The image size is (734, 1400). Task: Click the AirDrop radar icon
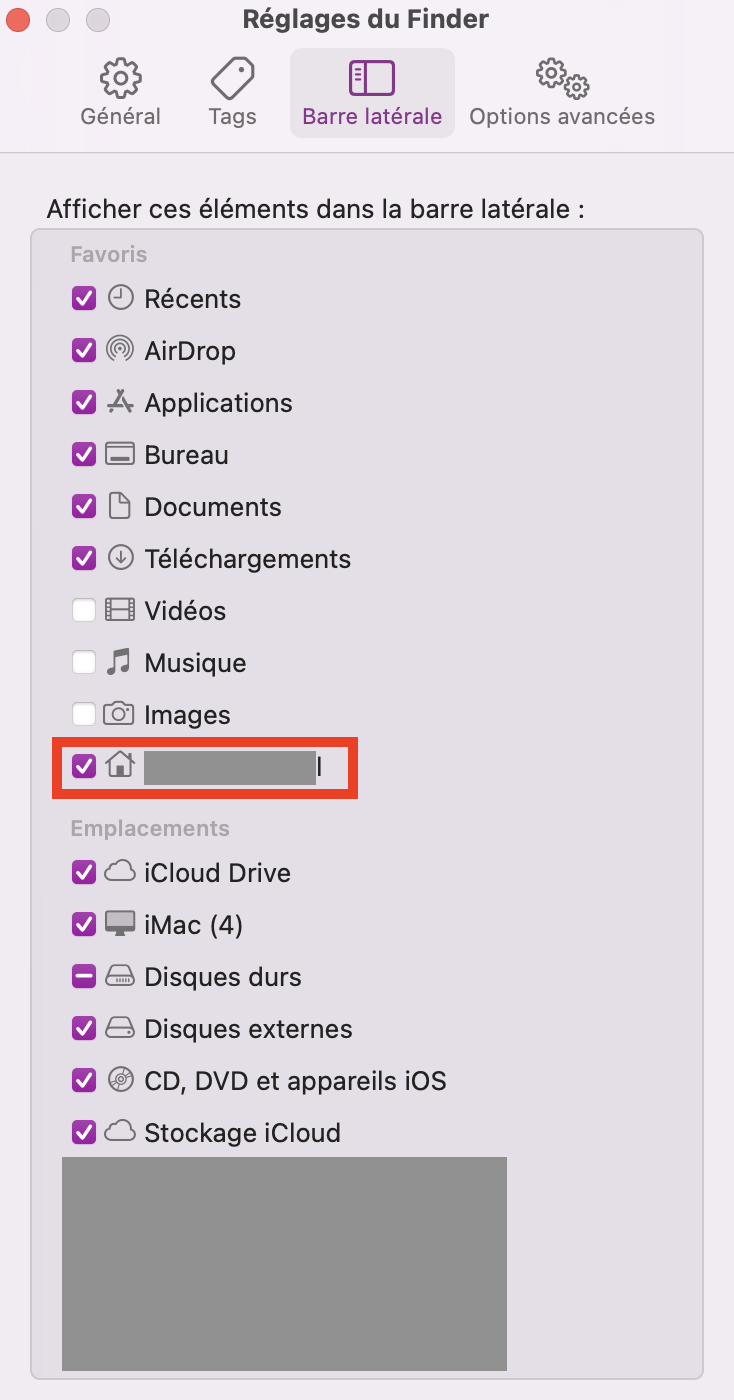pyautogui.click(x=120, y=351)
